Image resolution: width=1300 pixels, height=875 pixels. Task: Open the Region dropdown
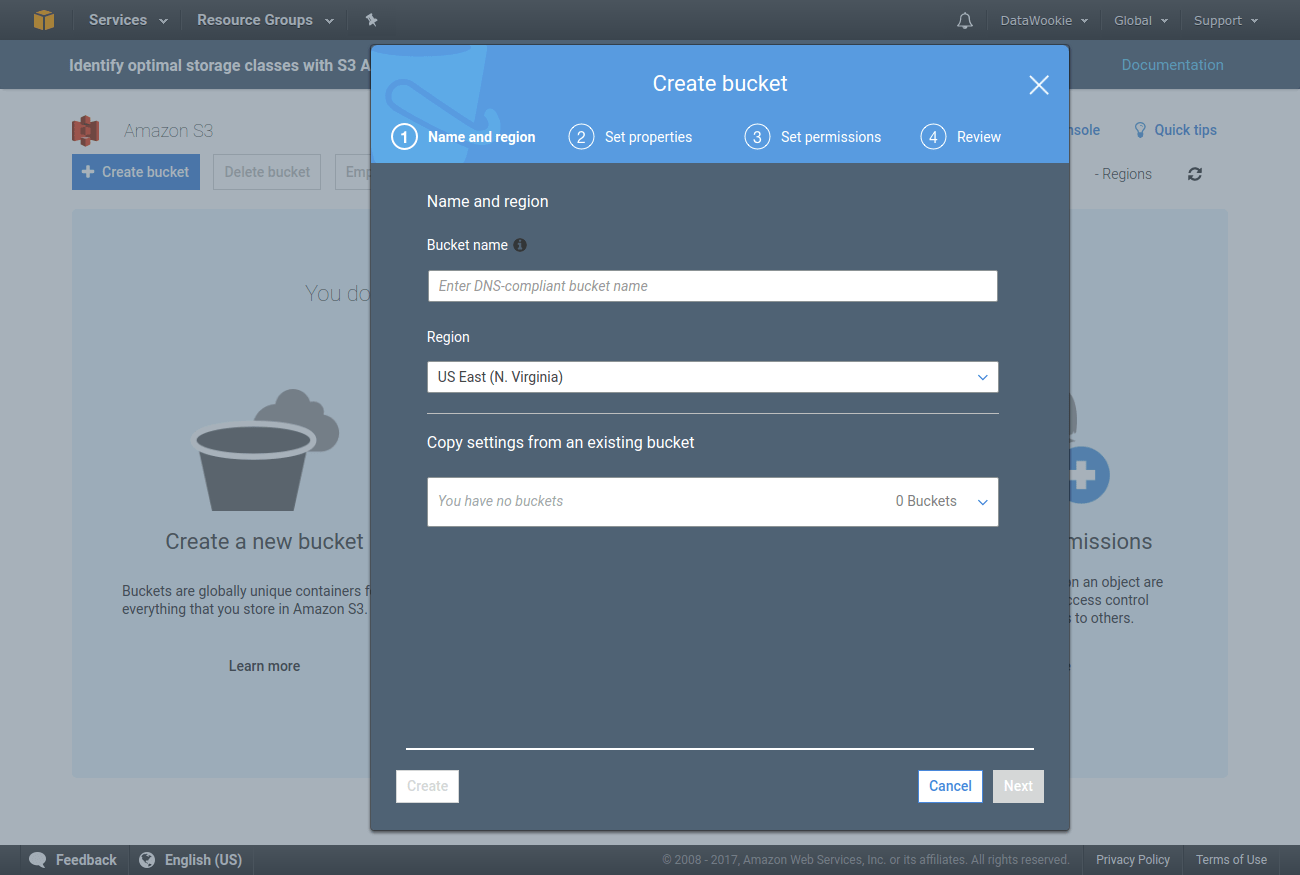point(712,377)
